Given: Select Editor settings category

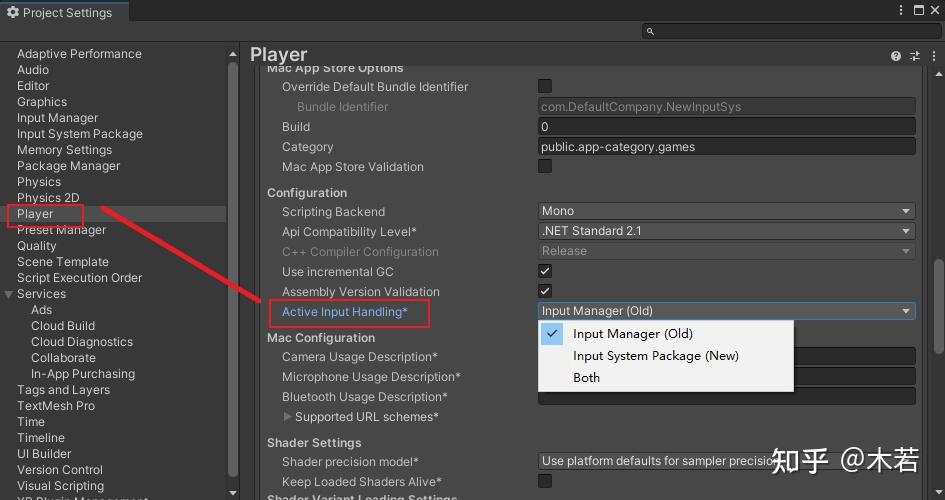Looking at the screenshot, I should 33,86.
